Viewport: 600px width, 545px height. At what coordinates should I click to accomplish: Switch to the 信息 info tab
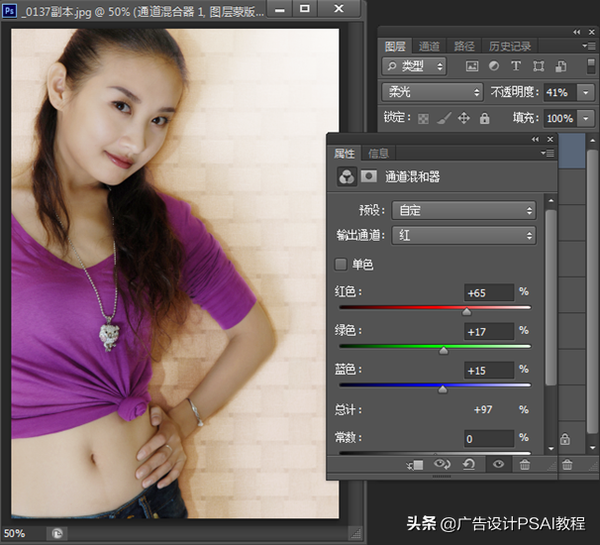point(379,153)
